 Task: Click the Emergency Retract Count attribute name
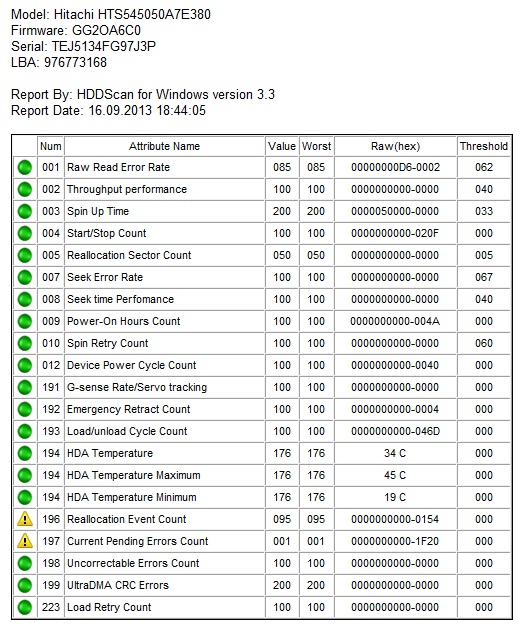[x=129, y=409]
